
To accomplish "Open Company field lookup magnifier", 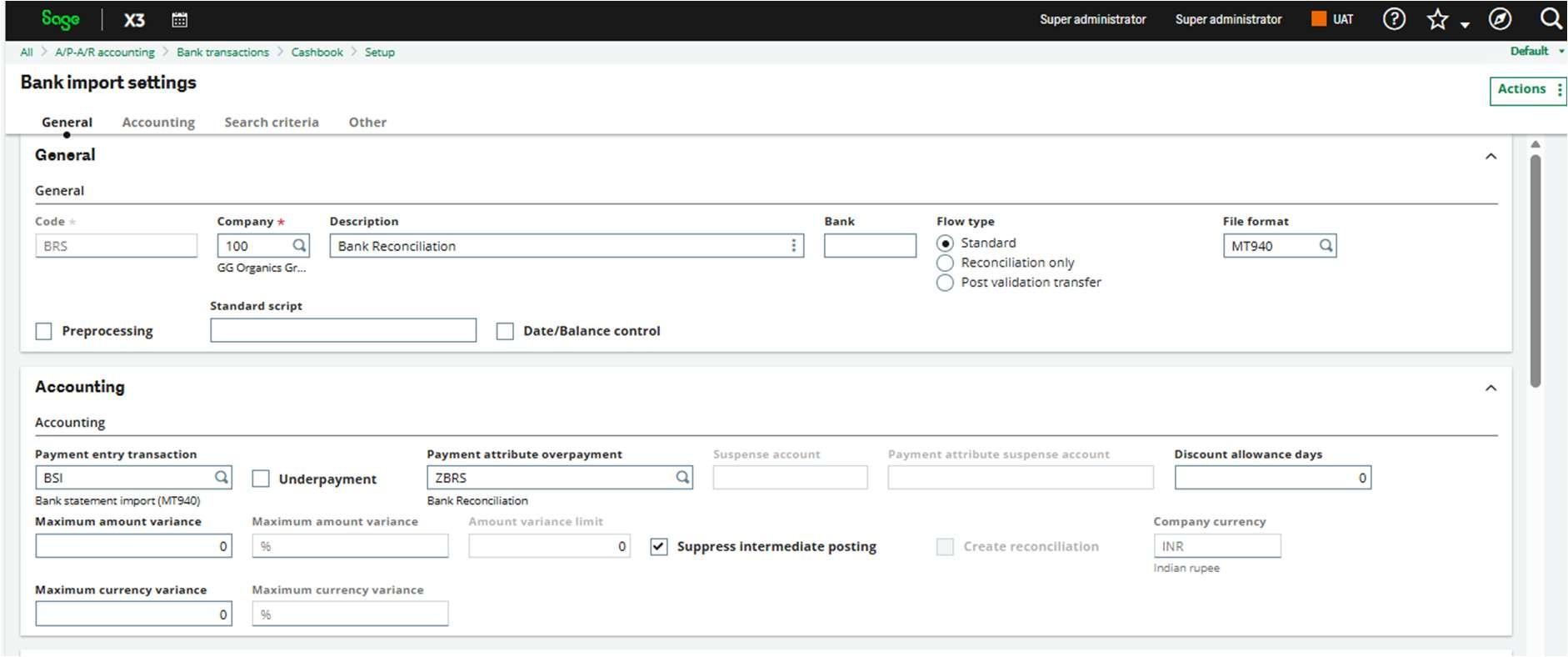I will (299, 246).
